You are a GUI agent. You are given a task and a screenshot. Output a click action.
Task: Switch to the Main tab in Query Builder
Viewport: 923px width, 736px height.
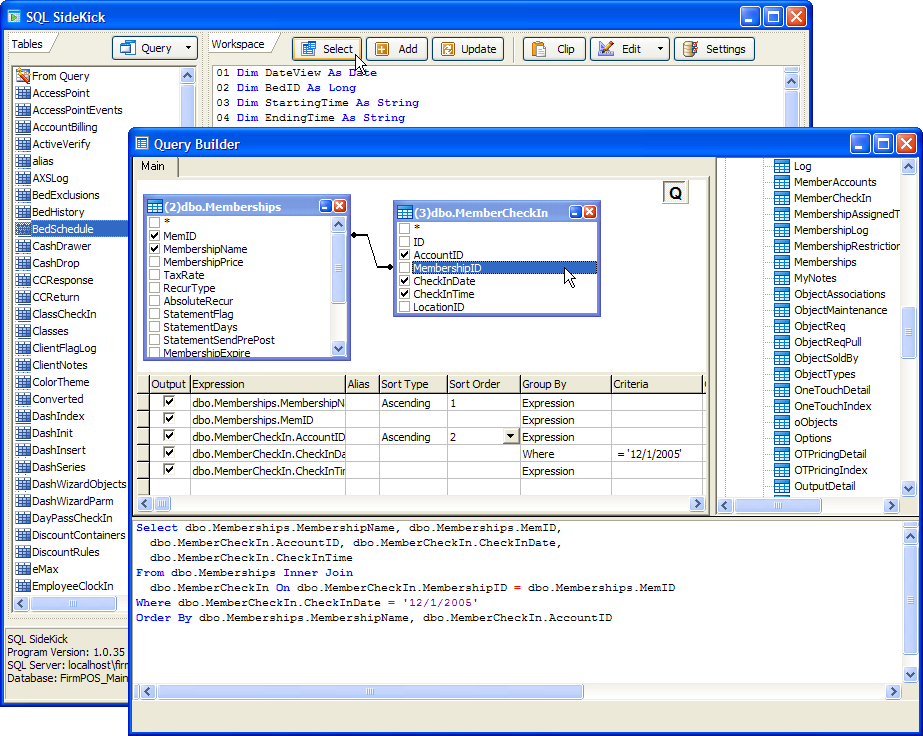(x=153, y=167)
